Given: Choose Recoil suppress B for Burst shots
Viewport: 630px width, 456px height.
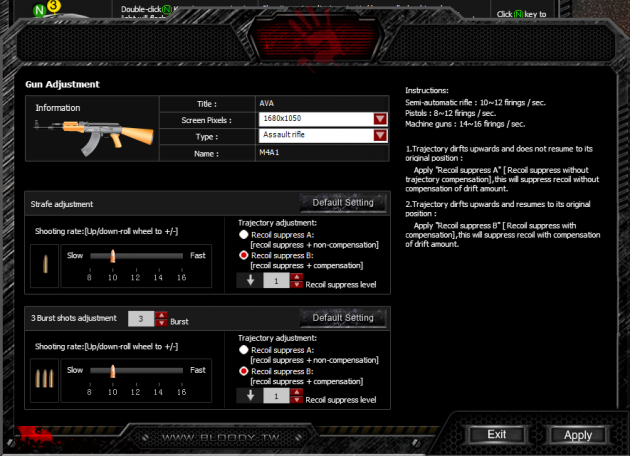Looking at the screenshot, I should click(x=243, y=371).
